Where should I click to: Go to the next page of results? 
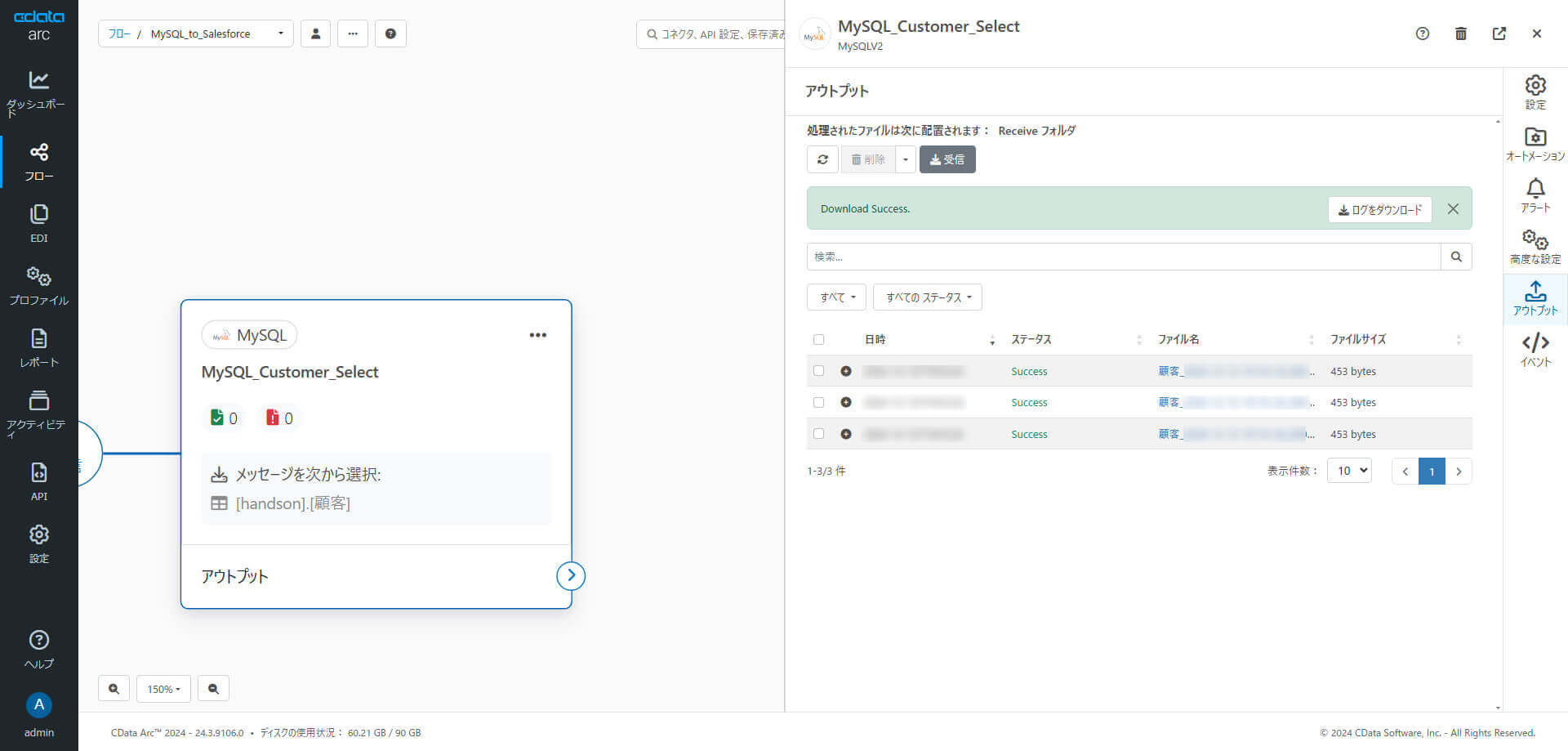[1459, 471]
